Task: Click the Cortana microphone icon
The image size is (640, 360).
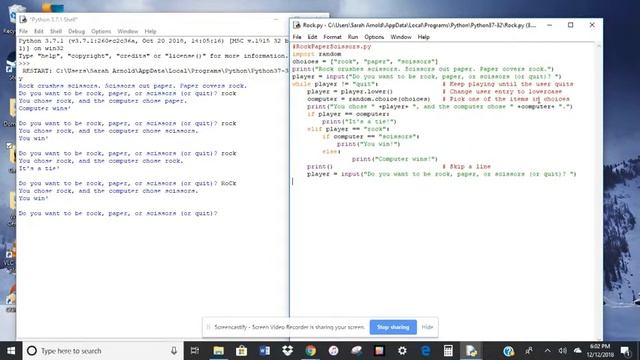Action: (x=174, y=351)
